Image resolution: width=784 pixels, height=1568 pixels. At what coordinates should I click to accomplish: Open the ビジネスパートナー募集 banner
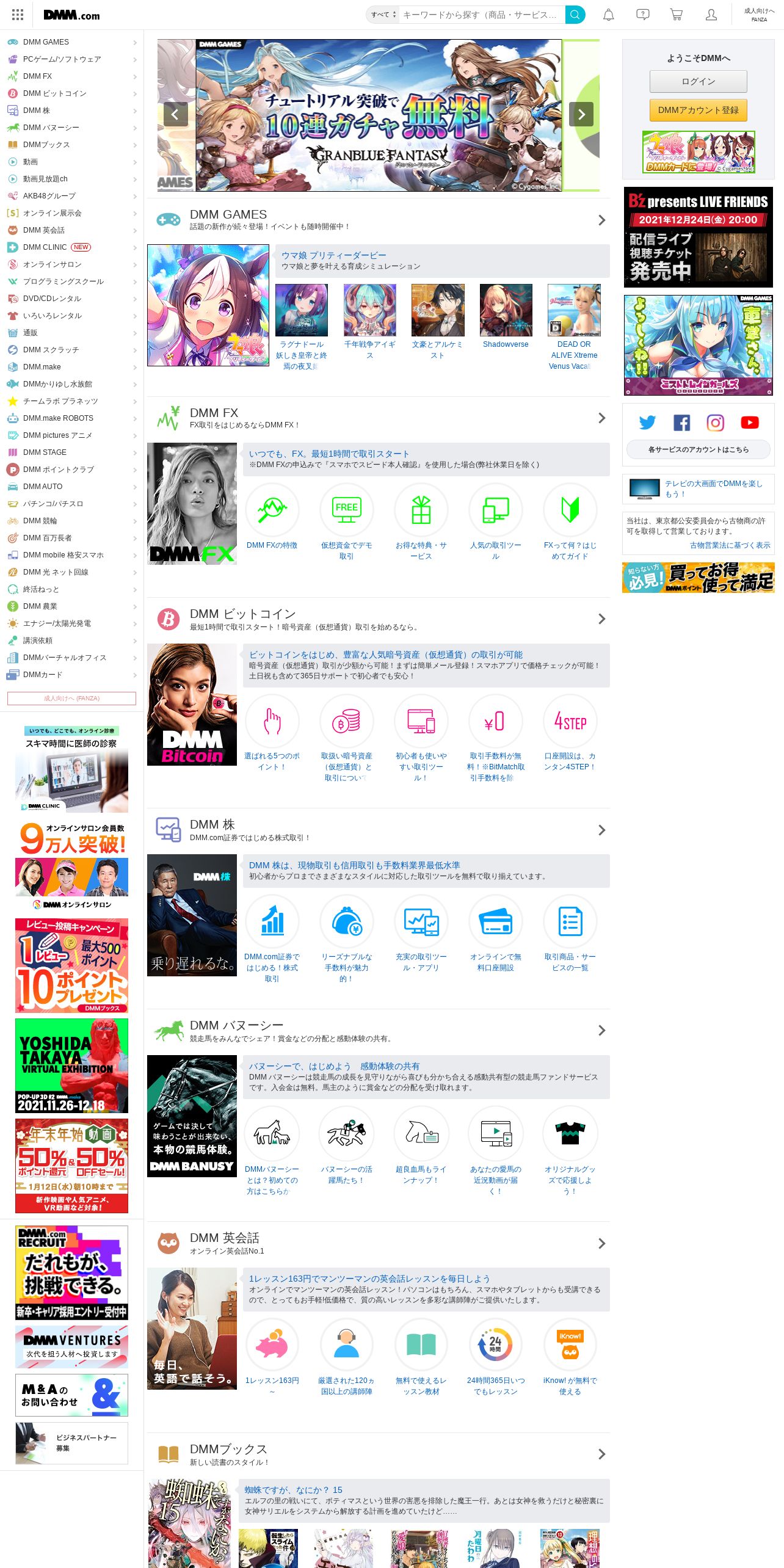click(71, 1443)
